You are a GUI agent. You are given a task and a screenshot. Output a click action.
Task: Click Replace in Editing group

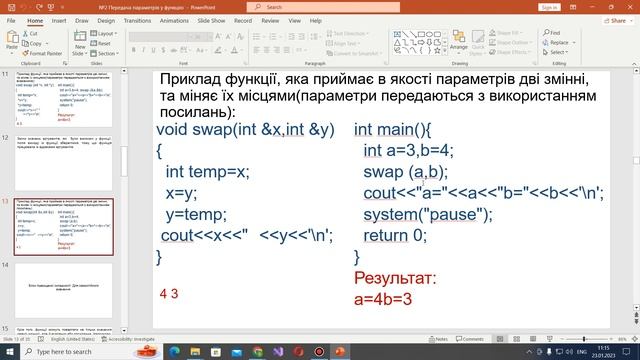tap(559, 42)
